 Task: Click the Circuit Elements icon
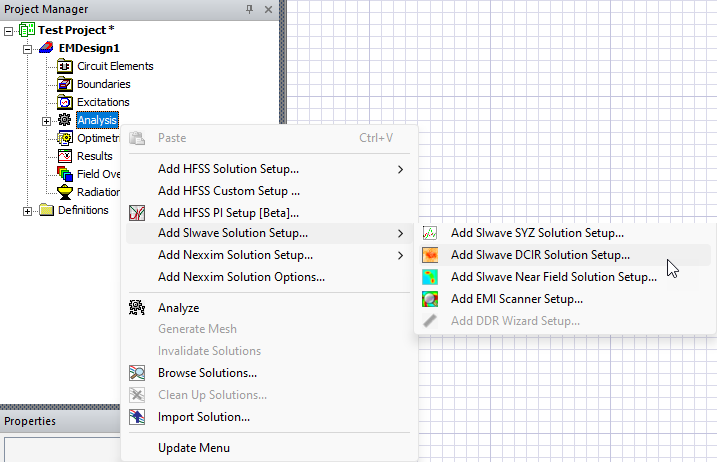coord(64,66)
